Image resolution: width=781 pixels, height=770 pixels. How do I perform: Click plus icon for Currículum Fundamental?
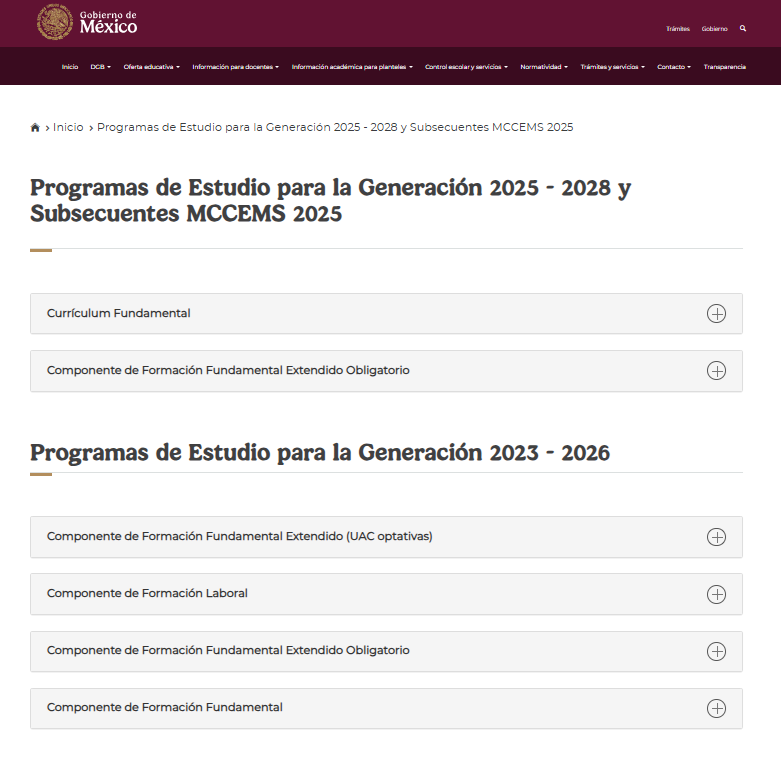(x=716, y=314)
